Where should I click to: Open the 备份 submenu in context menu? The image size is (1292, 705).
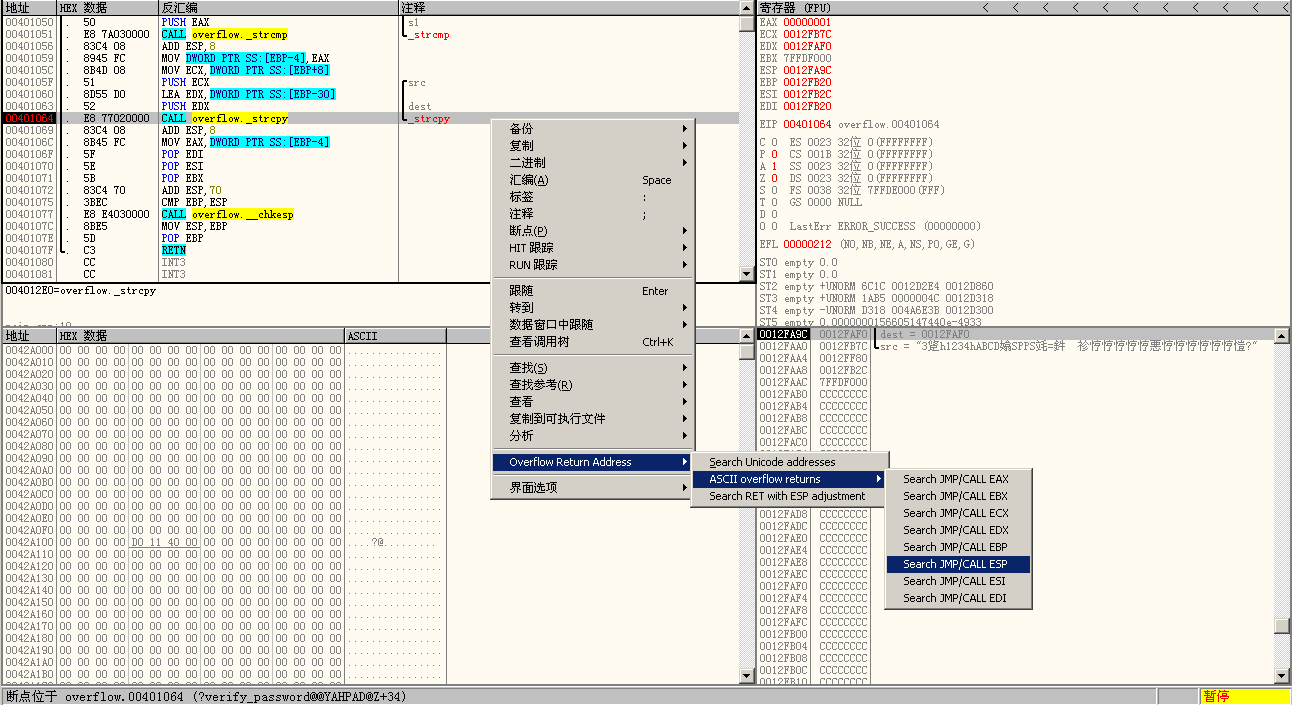coord(594,128)
